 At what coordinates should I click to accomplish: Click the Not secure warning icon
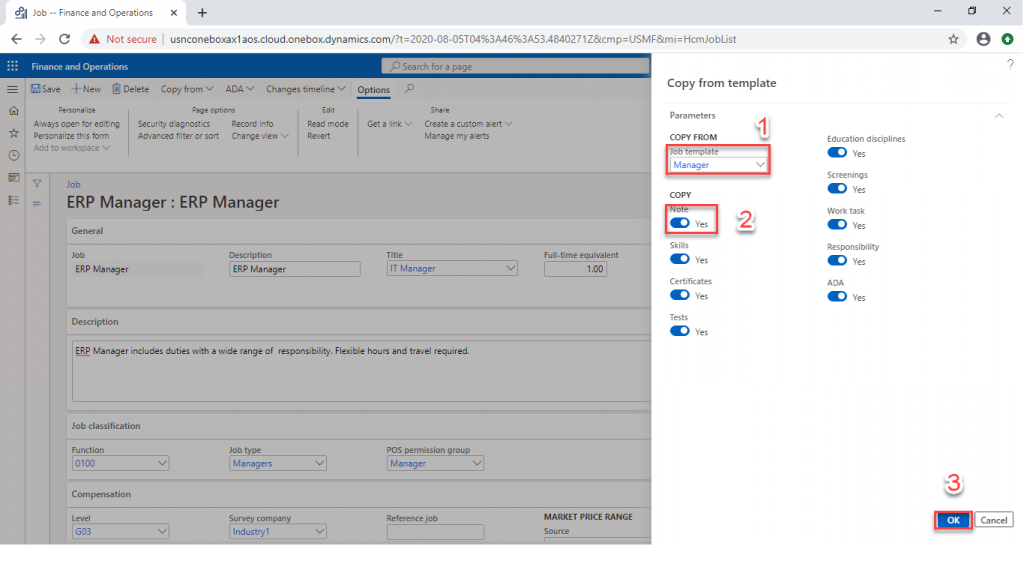pos(95,39)
